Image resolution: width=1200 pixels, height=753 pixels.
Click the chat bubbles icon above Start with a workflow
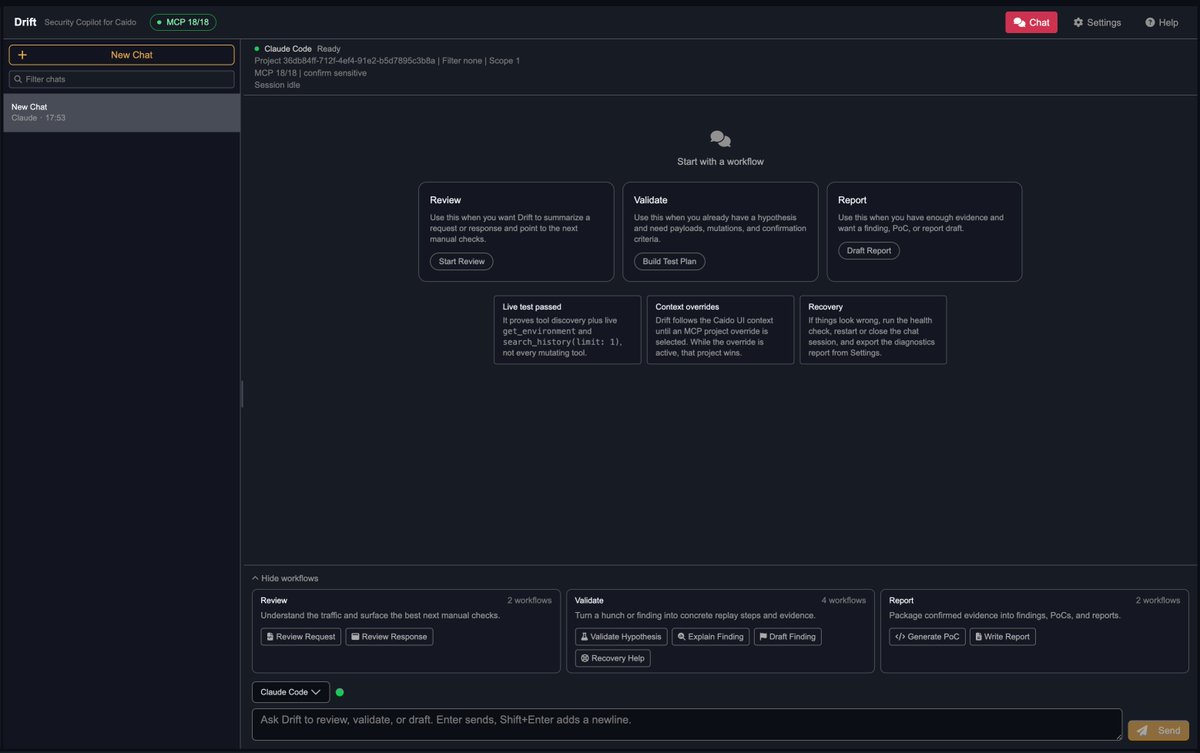click(720, 139)
